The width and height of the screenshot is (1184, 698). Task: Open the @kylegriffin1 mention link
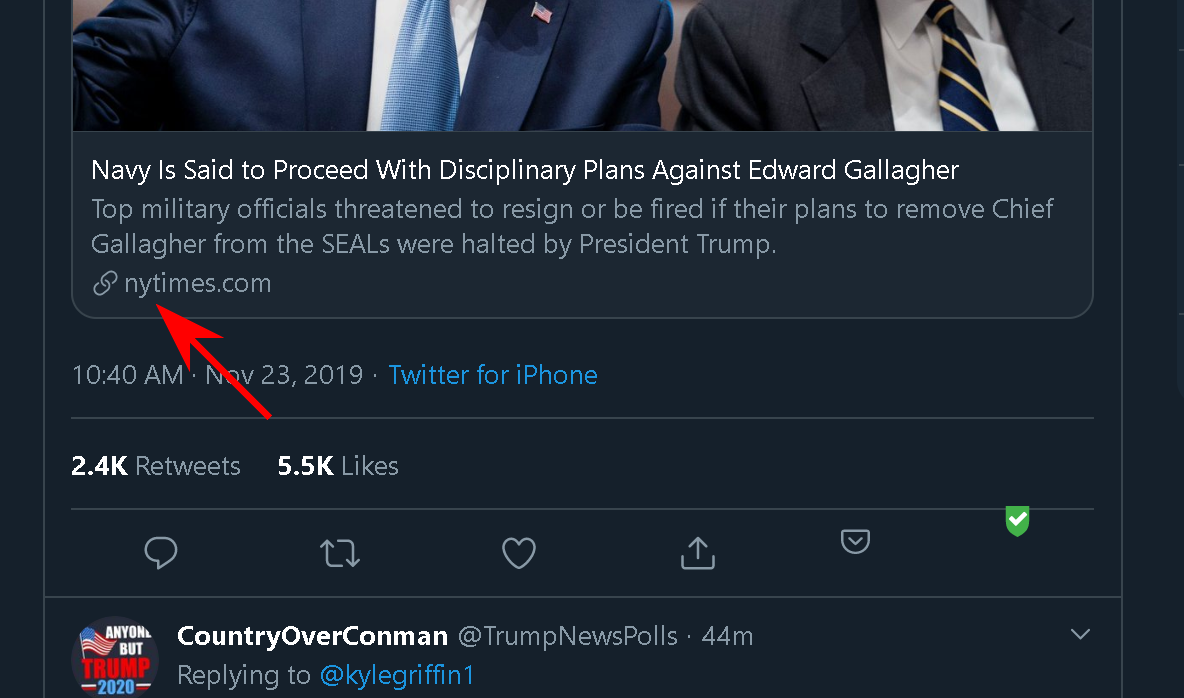pyautogui.click(x=397, y=675)
